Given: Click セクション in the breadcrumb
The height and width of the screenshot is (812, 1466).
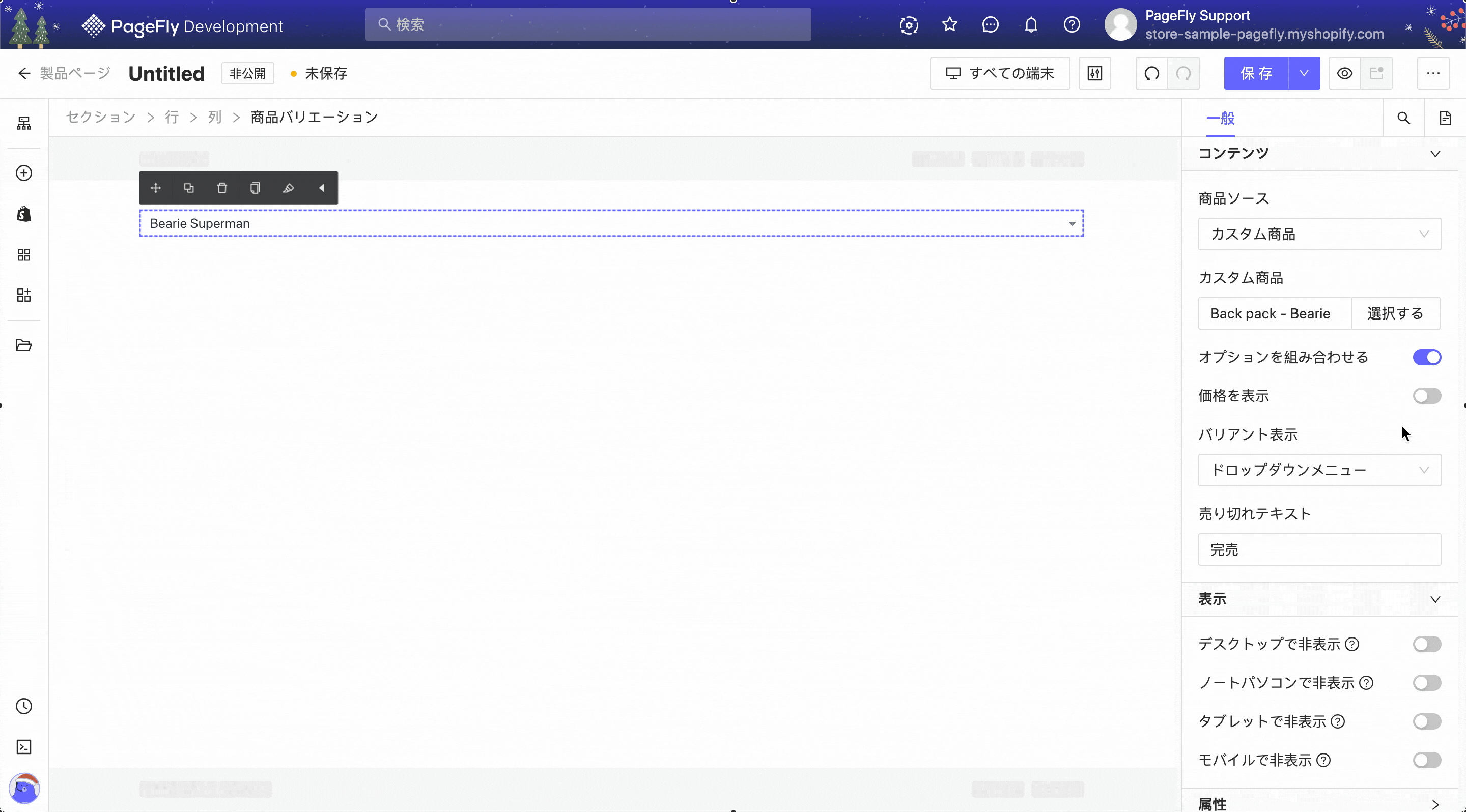Looking at the screenshot, I should [x=101, y=117].
